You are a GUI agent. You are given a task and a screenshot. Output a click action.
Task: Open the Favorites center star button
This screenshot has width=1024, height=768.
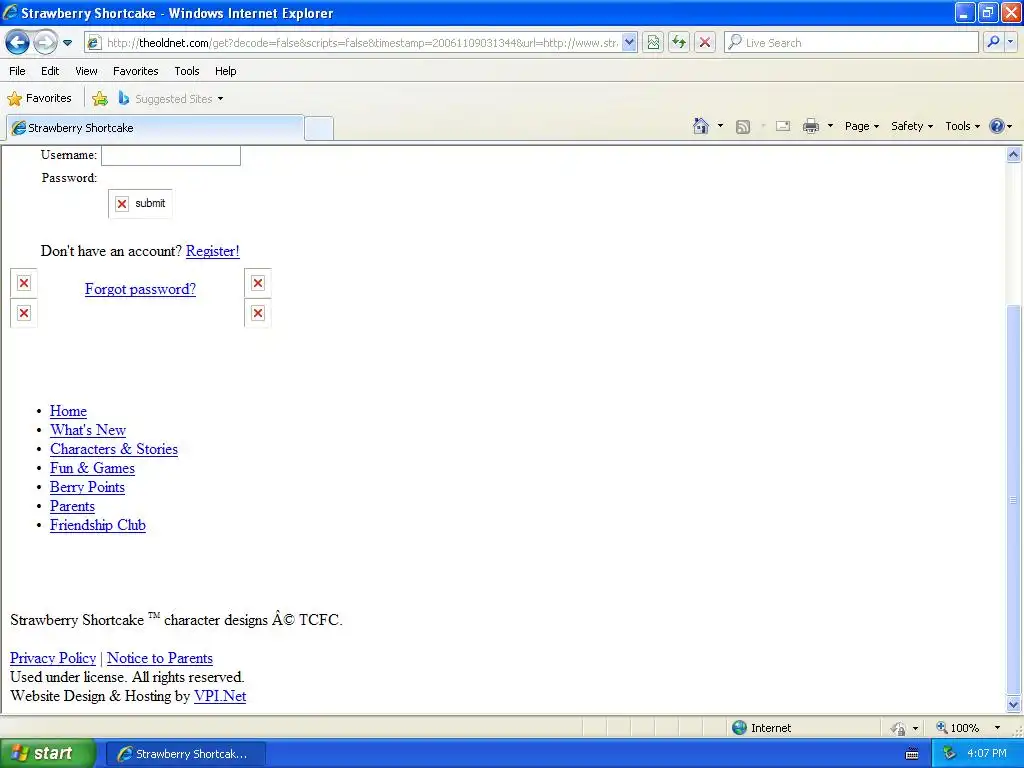[39, 99]
